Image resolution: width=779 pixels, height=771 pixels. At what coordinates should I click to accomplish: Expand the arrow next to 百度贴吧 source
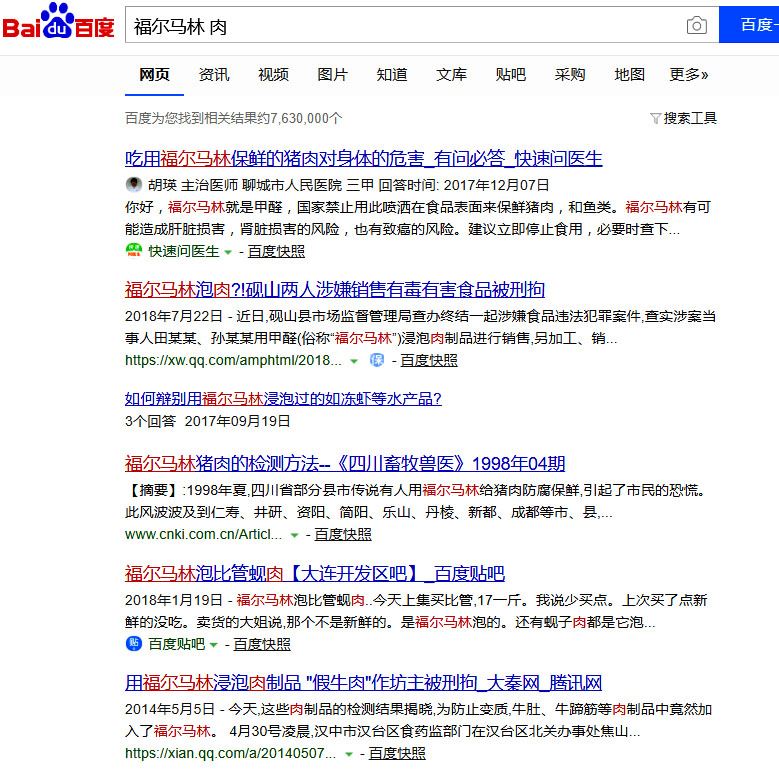point(216,645)
